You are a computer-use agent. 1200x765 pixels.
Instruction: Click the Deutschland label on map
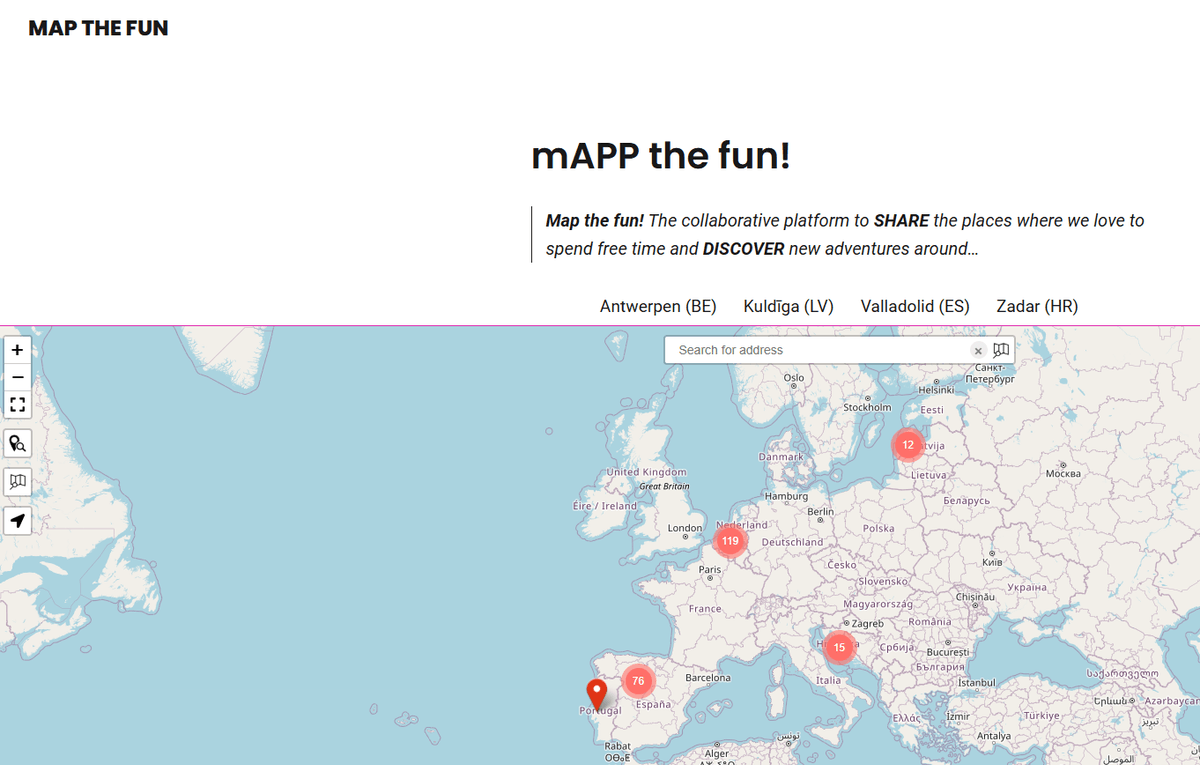[x=793, y=542]
